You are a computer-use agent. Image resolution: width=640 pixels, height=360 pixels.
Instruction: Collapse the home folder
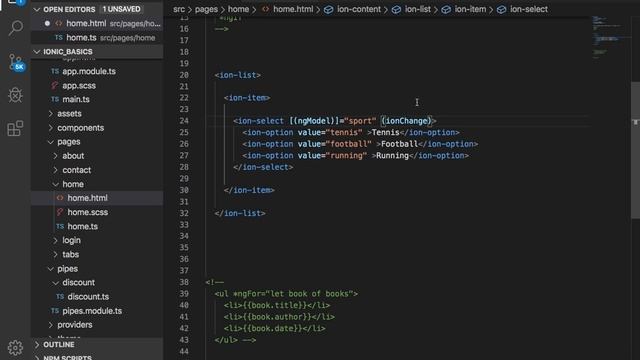pyautogui.click(x=56, y=184)
